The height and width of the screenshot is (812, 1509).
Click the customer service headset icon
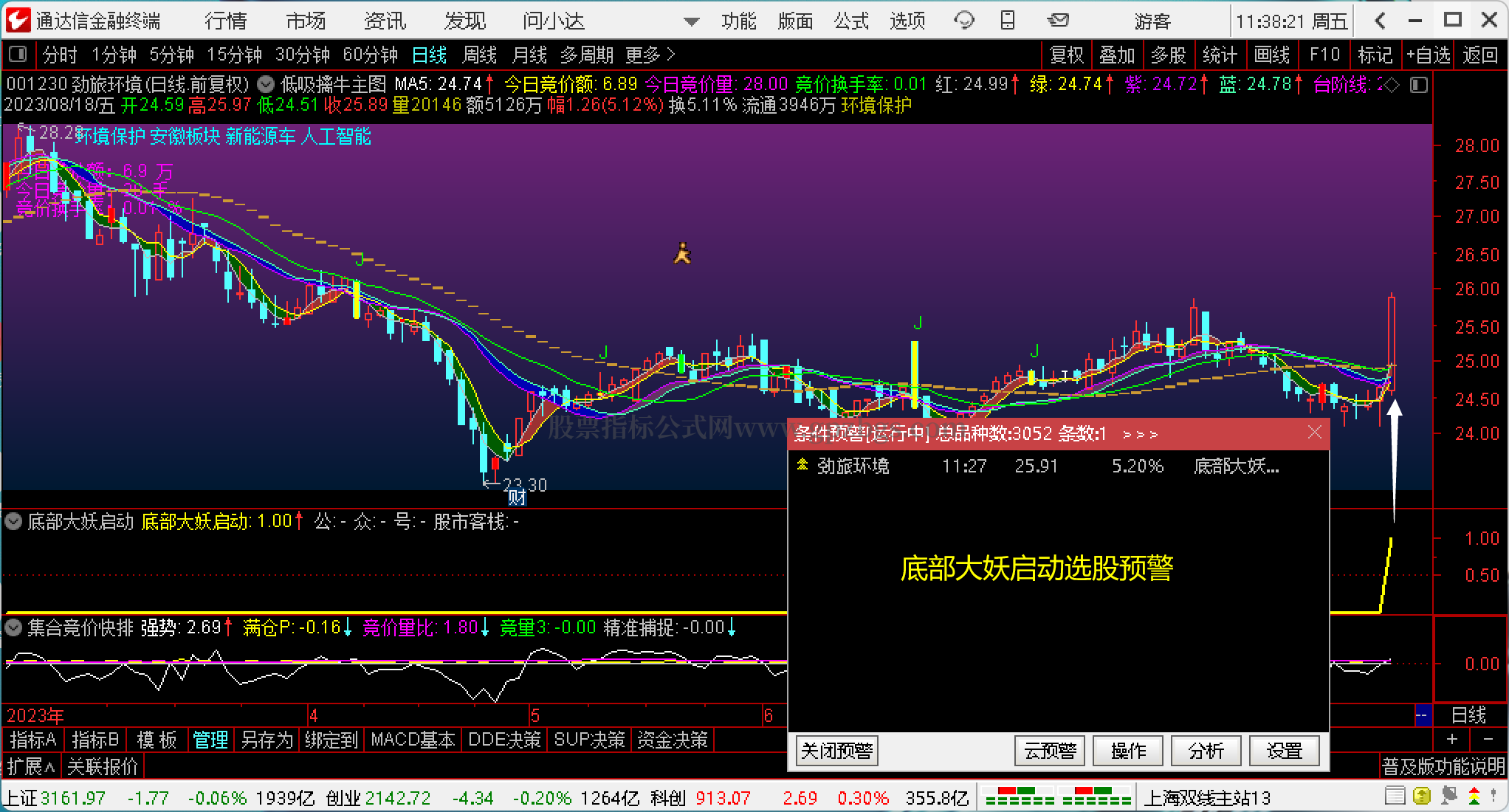(x=963, y=21)
